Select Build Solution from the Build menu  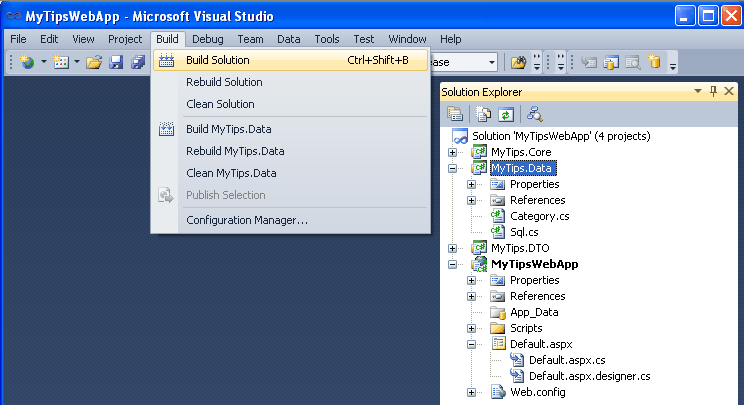(x=217, y=60)
